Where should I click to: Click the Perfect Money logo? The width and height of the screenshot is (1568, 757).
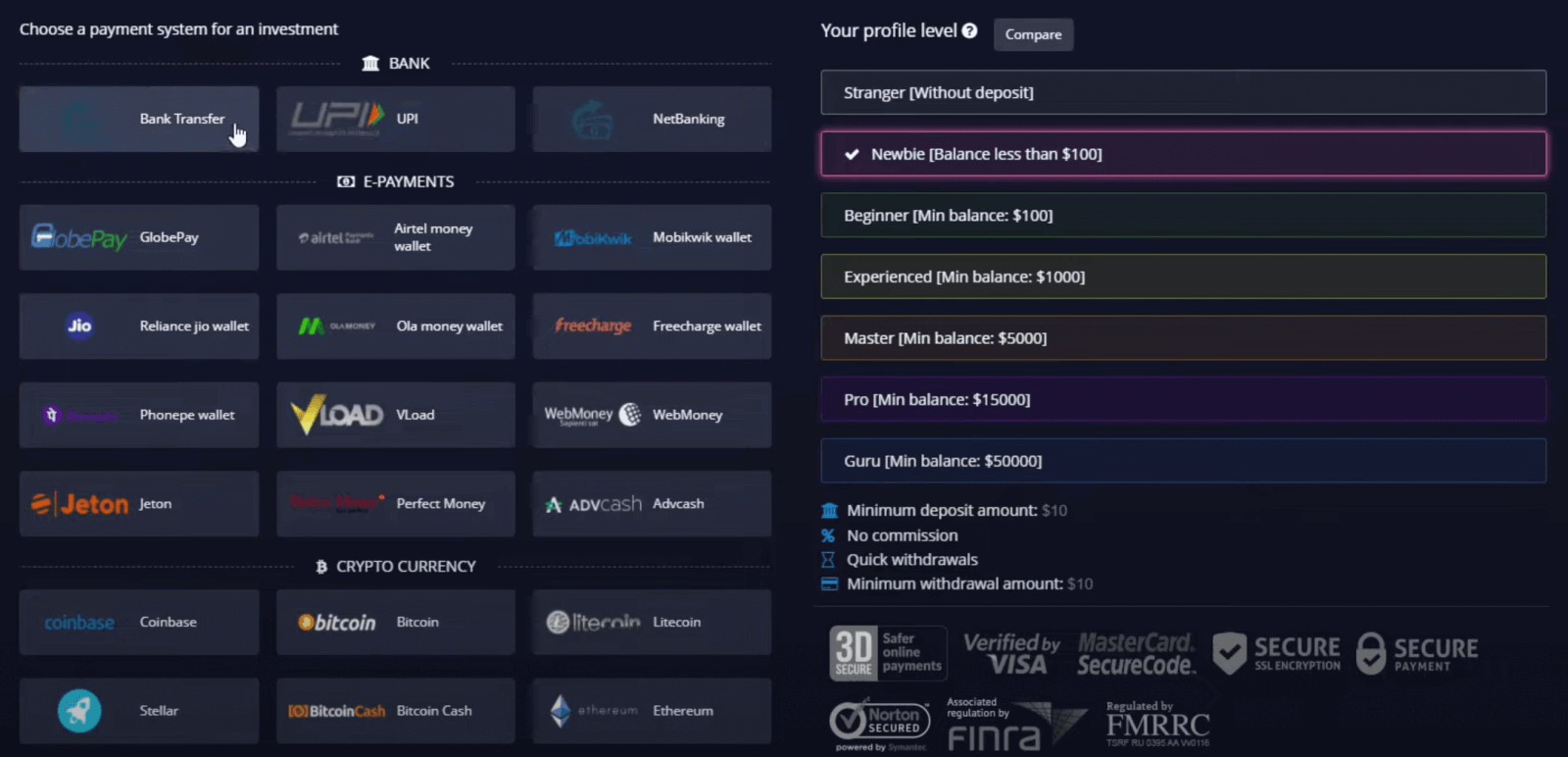coord(336,503)
